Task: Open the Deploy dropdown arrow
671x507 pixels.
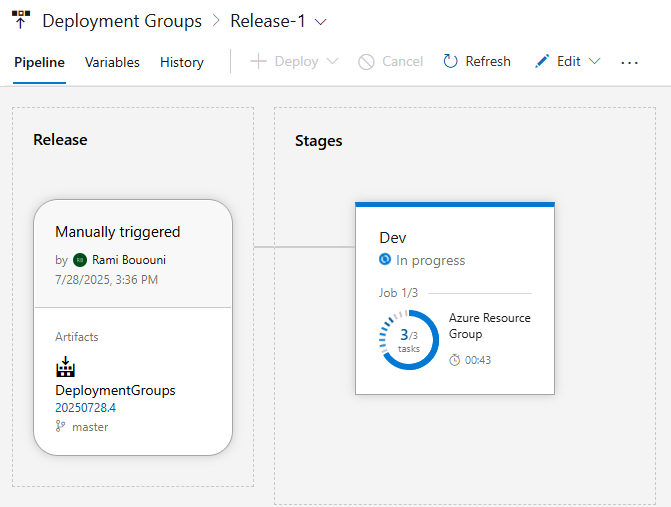Action: pos(332,62)
